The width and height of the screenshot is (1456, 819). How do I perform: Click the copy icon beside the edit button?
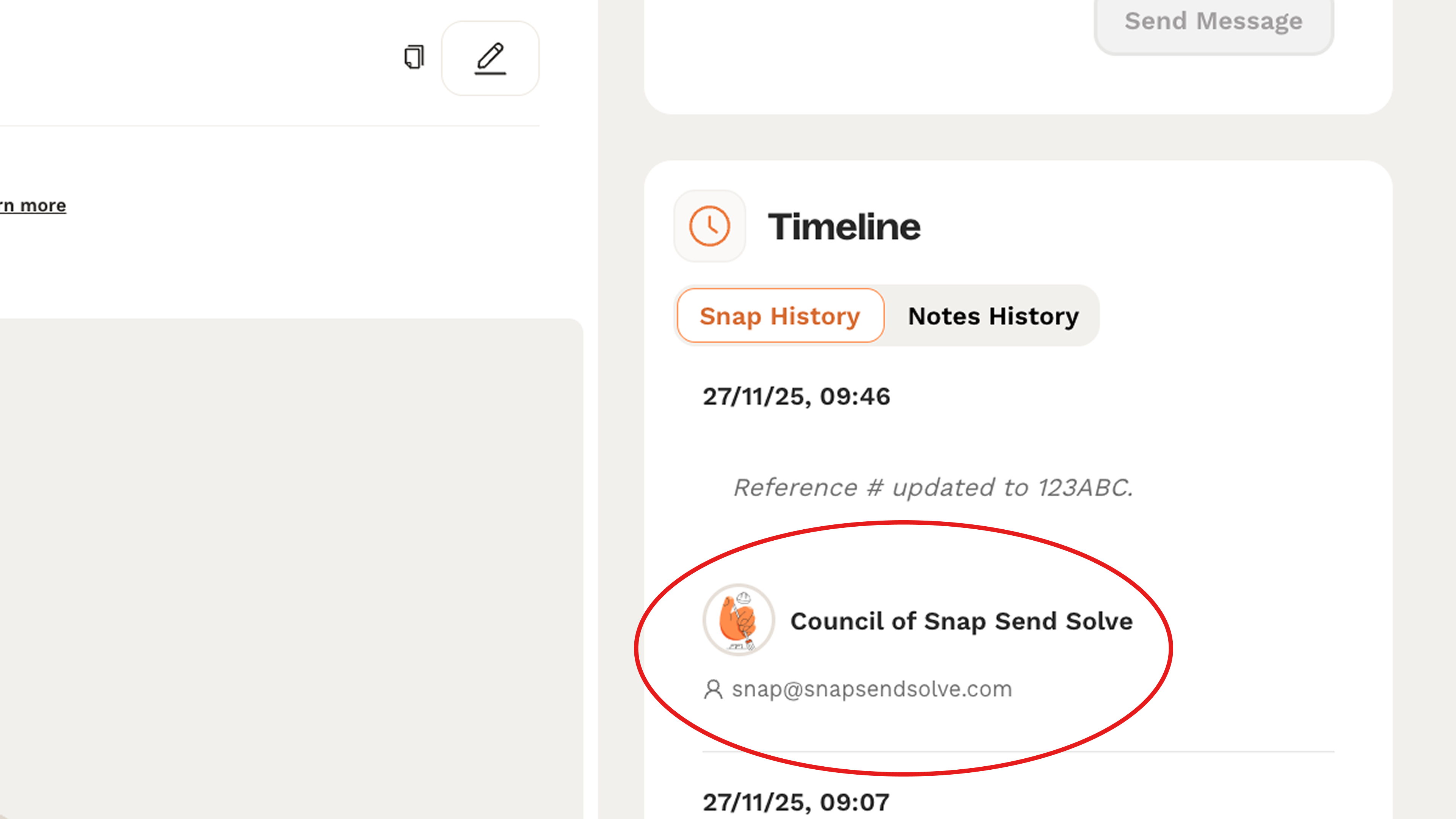pos(414,57)
